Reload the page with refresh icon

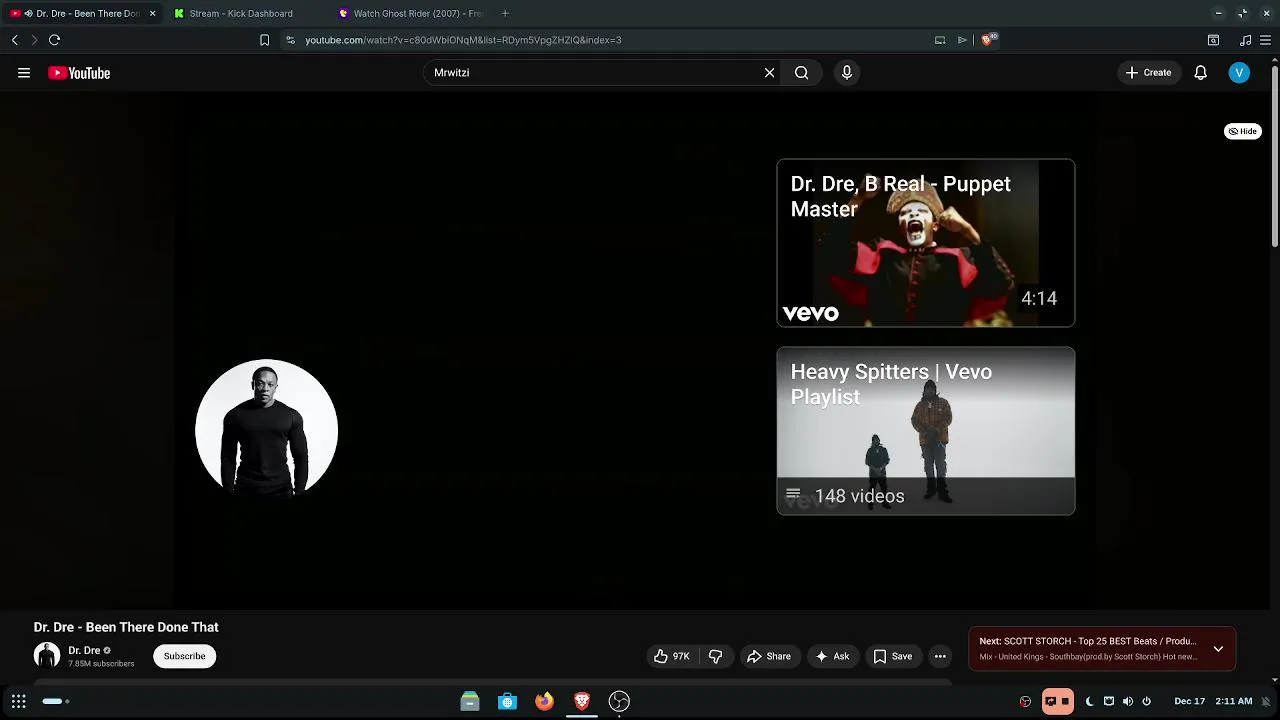[55, 40]
